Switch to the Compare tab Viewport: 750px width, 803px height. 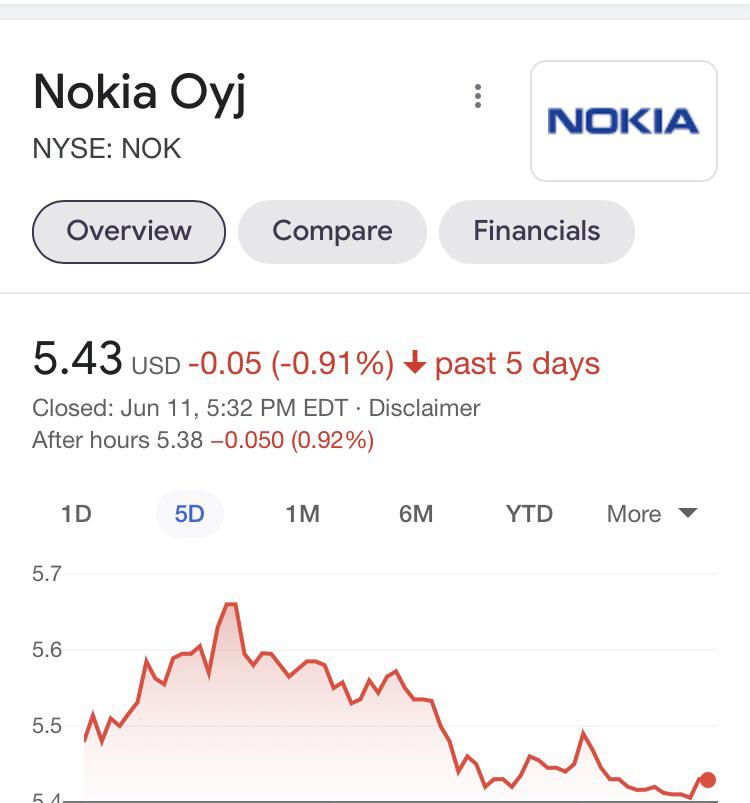tap(331, 231)
